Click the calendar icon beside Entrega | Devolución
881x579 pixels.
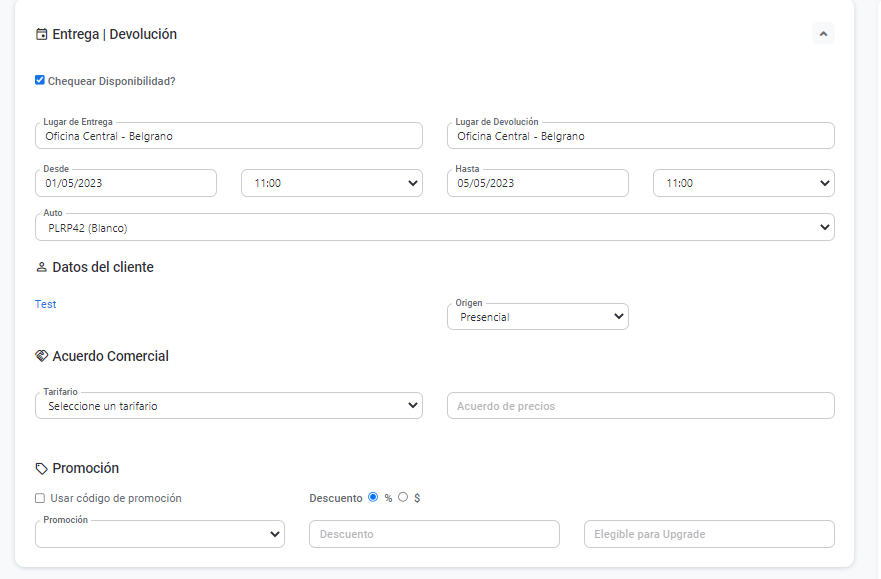(41, 34)
